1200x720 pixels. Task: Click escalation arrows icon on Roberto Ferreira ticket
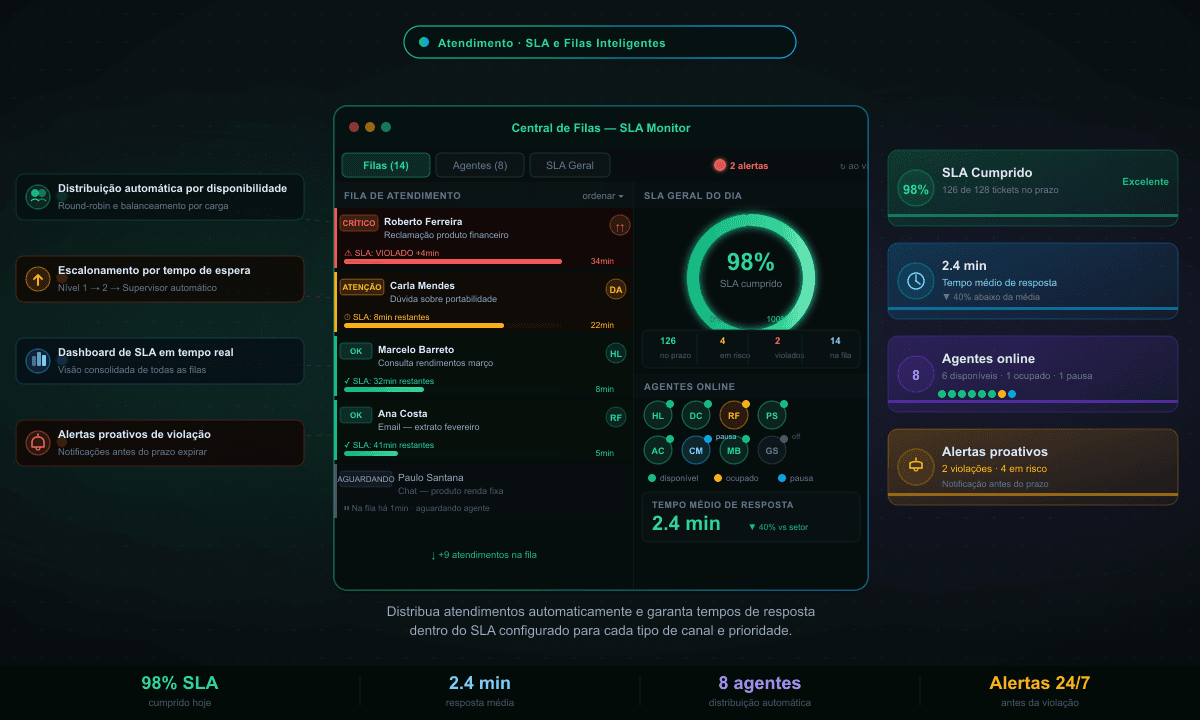(620, 226)
